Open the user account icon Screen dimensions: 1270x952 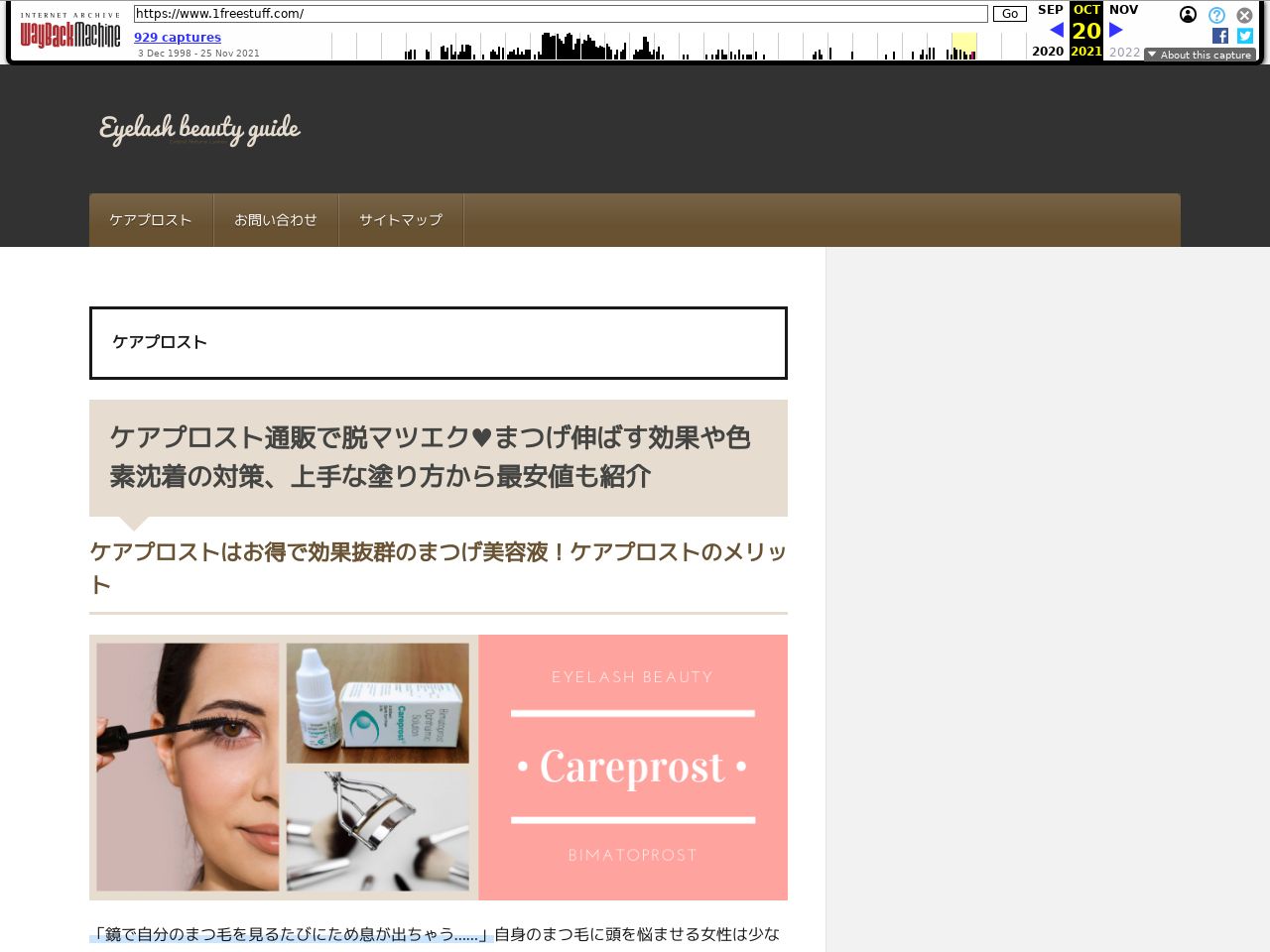(x=1188, y=15)
